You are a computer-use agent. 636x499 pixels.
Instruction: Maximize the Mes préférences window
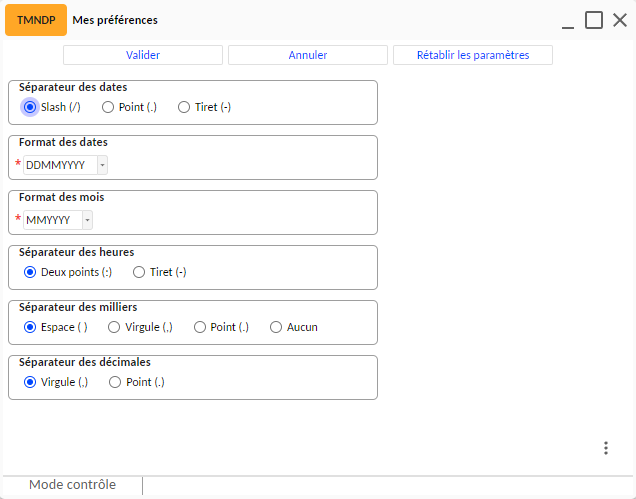pyautogui.click(x=594, y=20)
